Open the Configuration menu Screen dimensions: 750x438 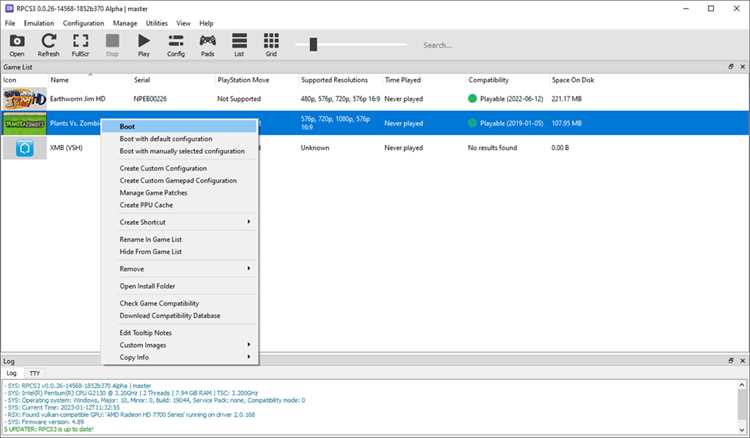[83, 23]
